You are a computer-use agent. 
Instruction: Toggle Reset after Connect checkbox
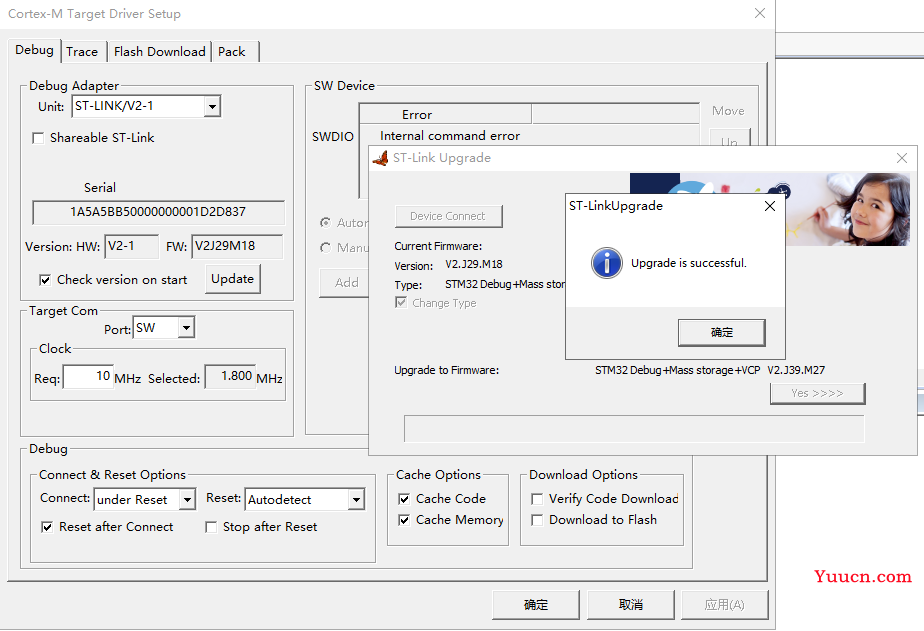point(47,527)
